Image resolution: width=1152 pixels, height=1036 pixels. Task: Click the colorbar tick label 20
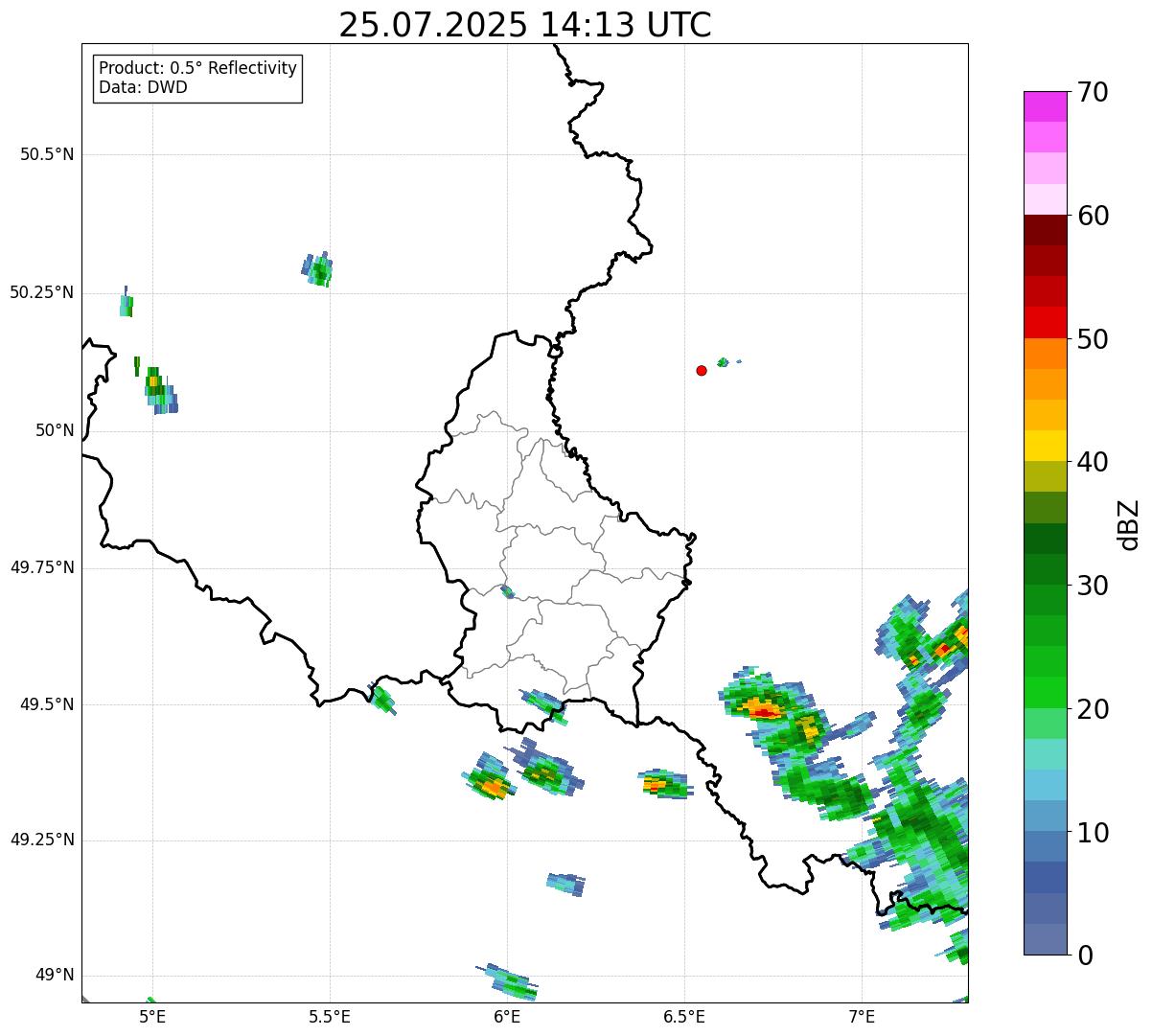coord(1093,709)
